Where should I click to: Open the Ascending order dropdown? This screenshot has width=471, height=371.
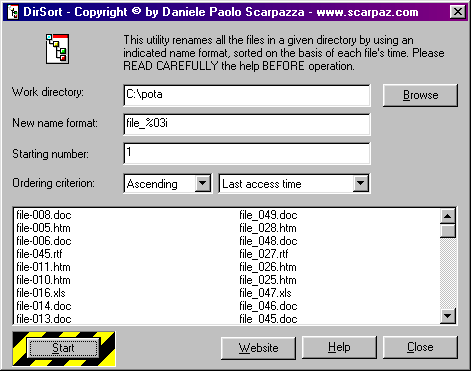pos(203,183)
